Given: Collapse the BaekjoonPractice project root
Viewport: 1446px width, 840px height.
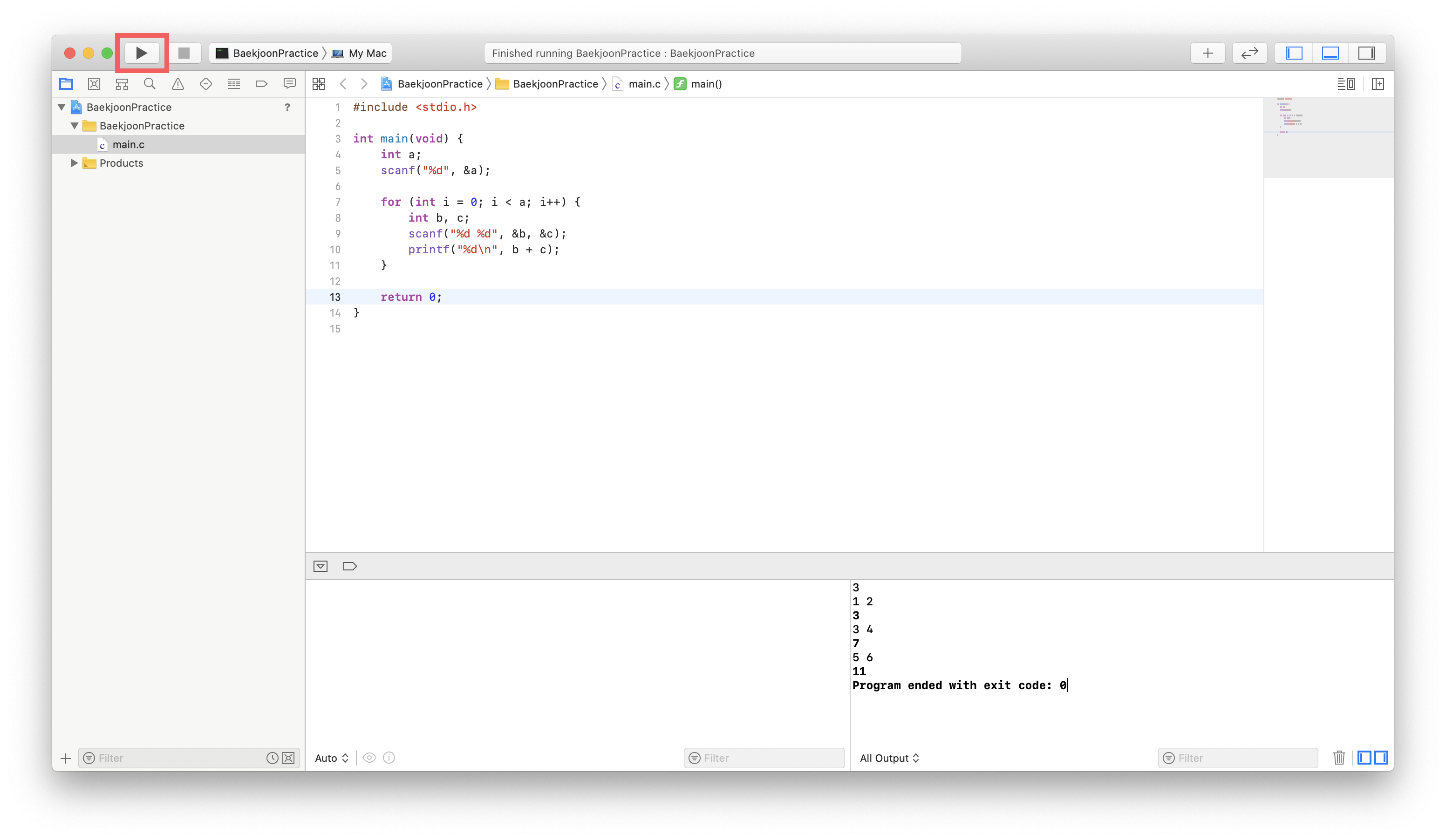Looking at the screenshot, I should pos(62,107).
